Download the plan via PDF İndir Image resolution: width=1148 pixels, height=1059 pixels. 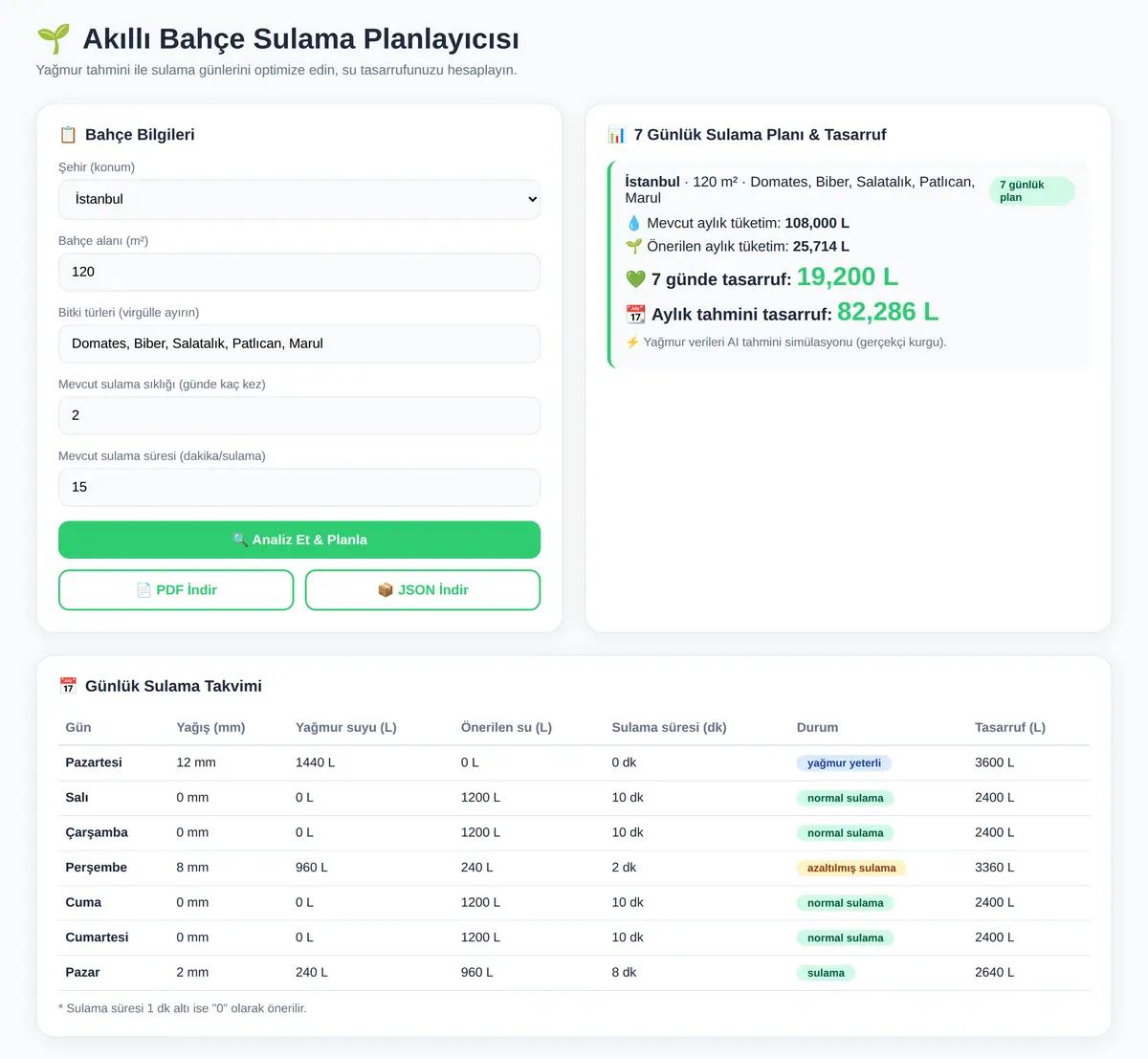point(176,590)
